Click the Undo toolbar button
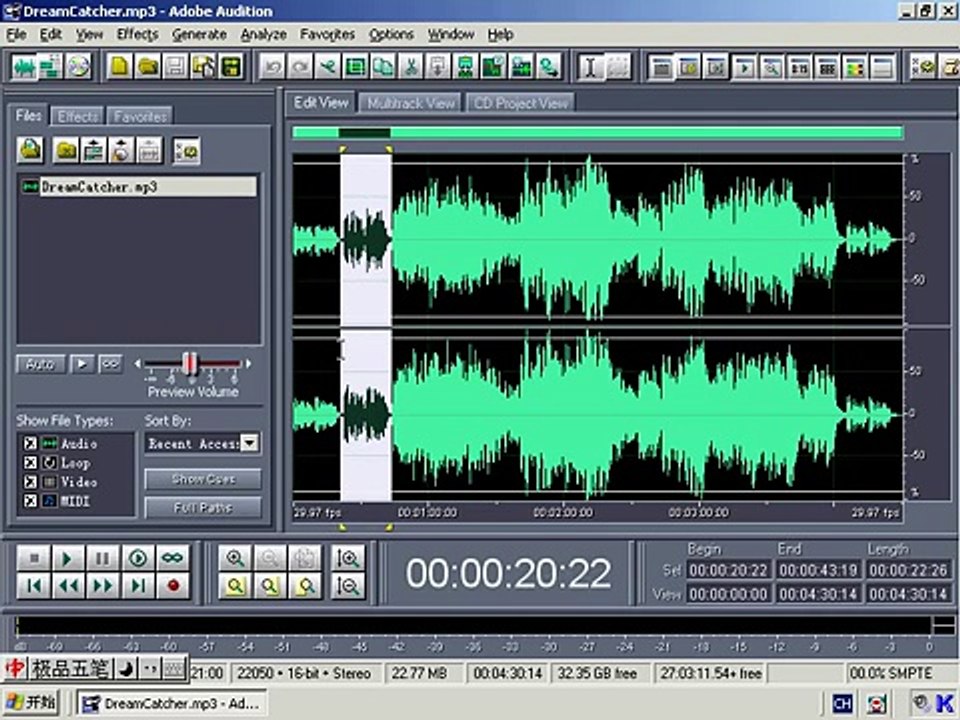960x720 pixels. click(272, 66)
